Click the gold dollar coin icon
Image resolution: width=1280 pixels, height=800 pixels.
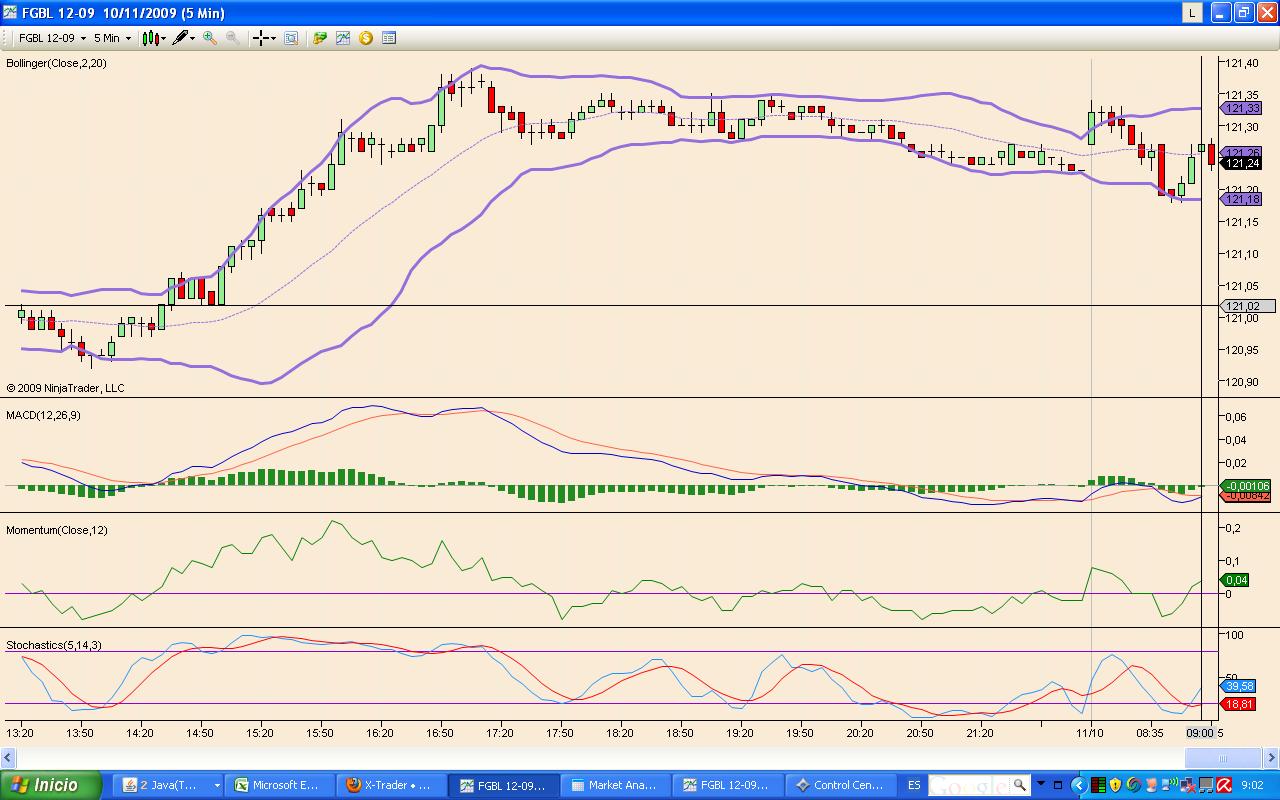click(x=366, y=38)
